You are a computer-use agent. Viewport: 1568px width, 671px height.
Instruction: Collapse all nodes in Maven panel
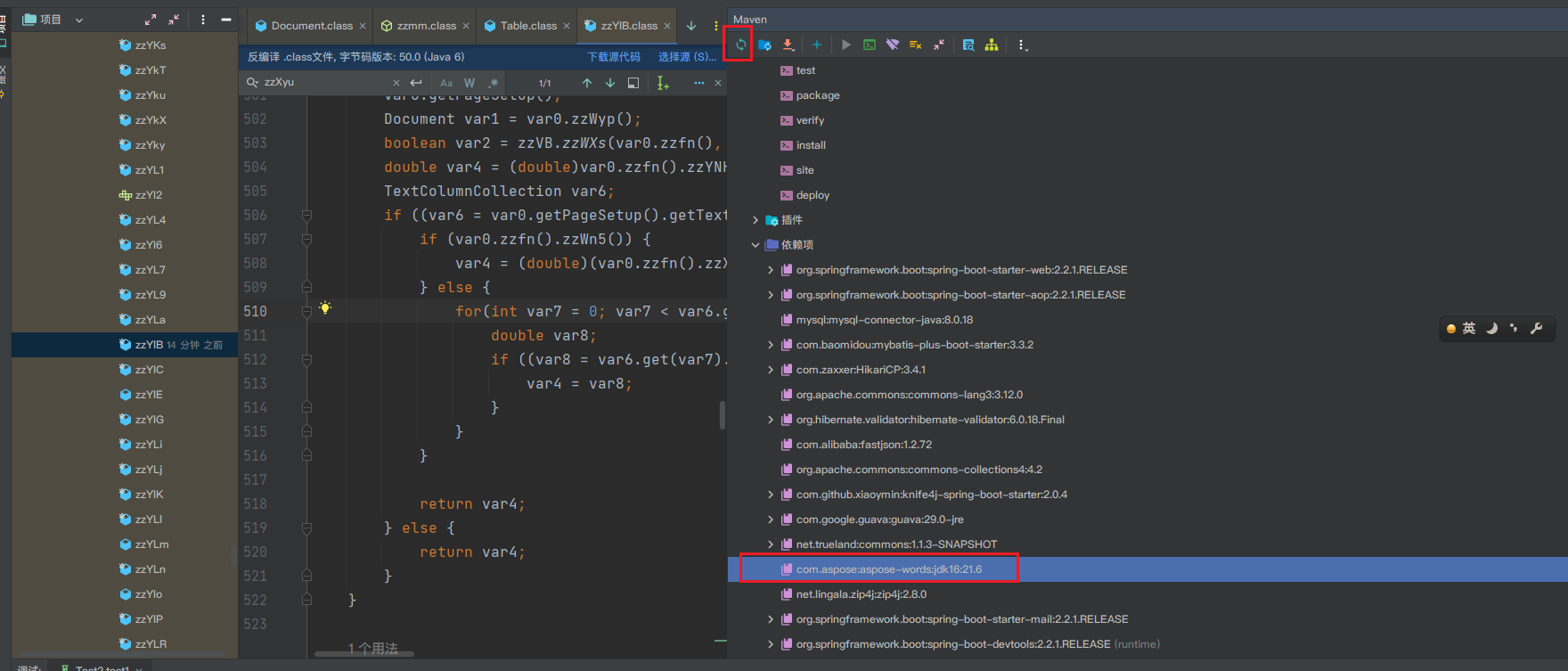pos(939,45)
